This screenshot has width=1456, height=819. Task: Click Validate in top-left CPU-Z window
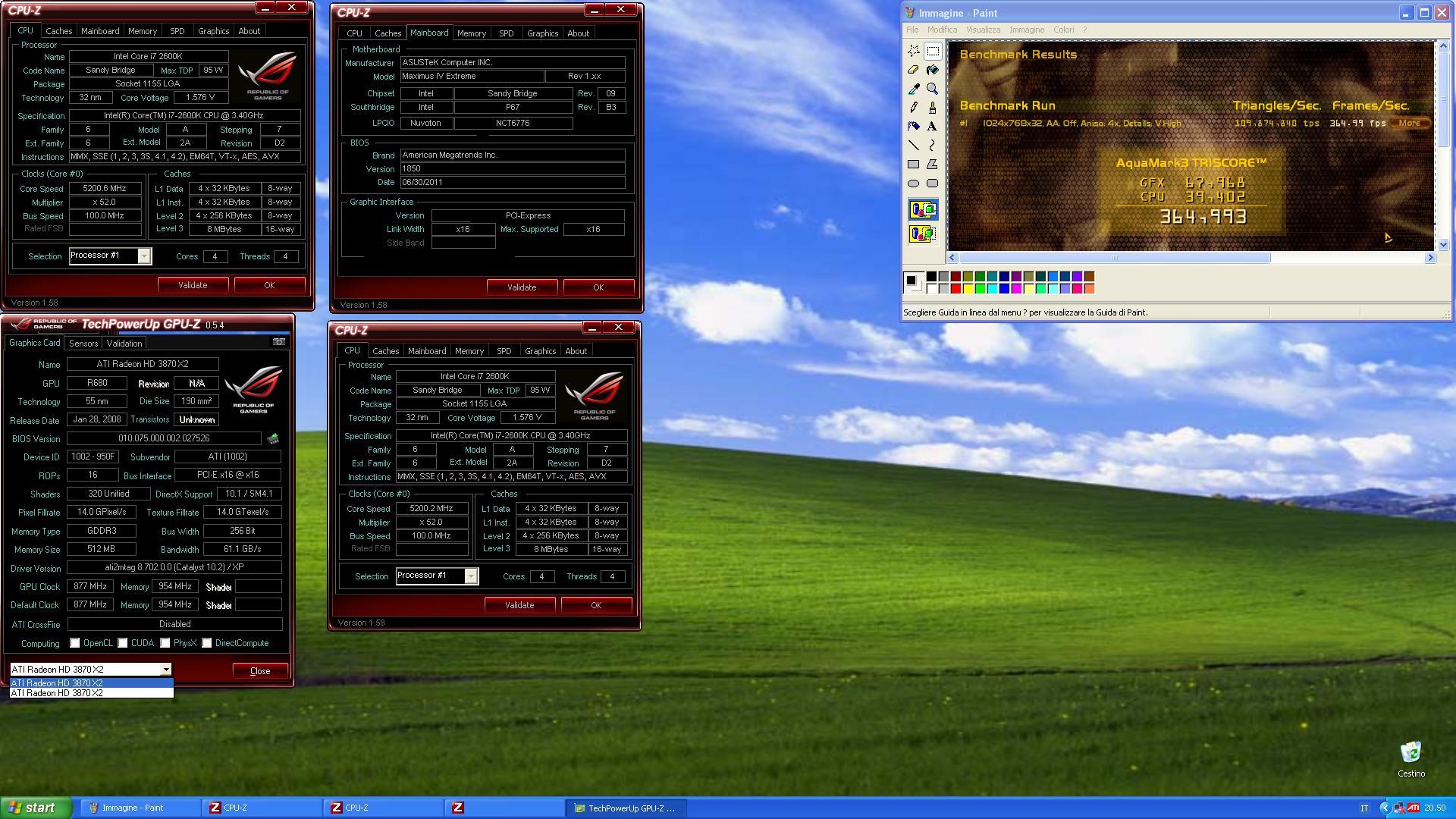pyautogui.click(x=193, y=285)
